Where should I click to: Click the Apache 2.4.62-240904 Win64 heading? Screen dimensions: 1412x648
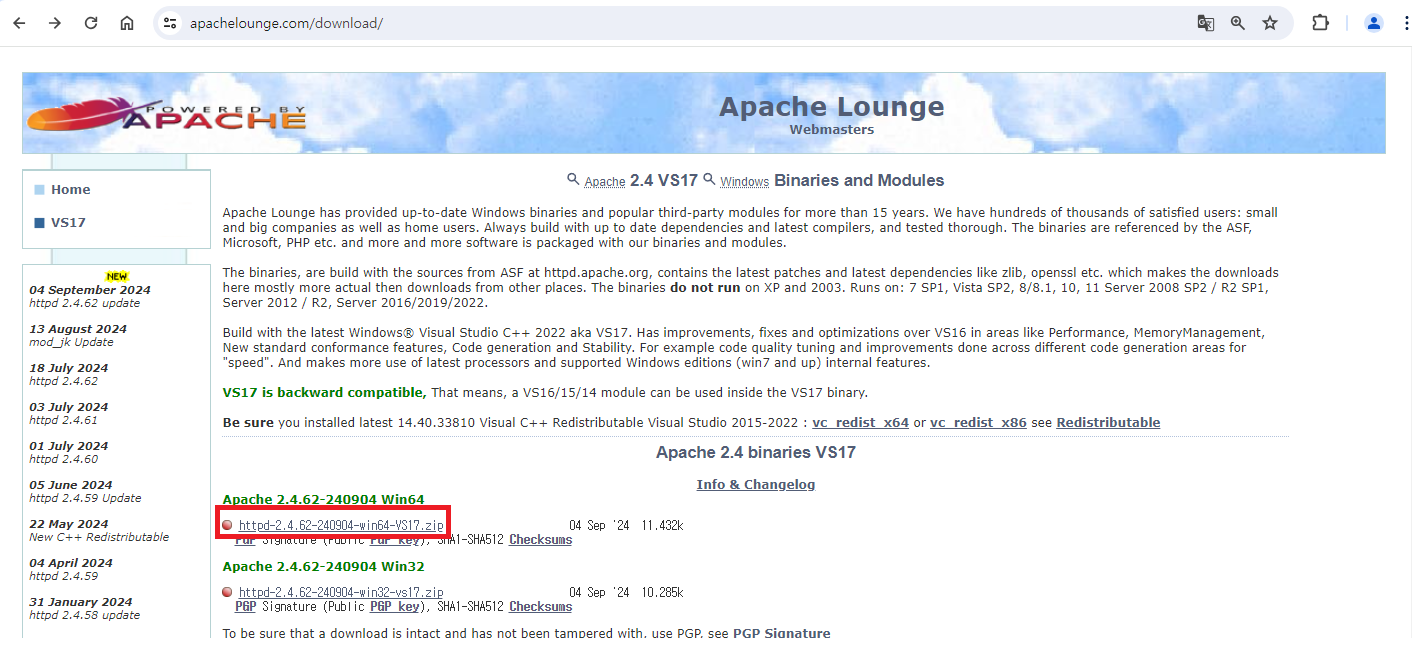coord(323,499)
